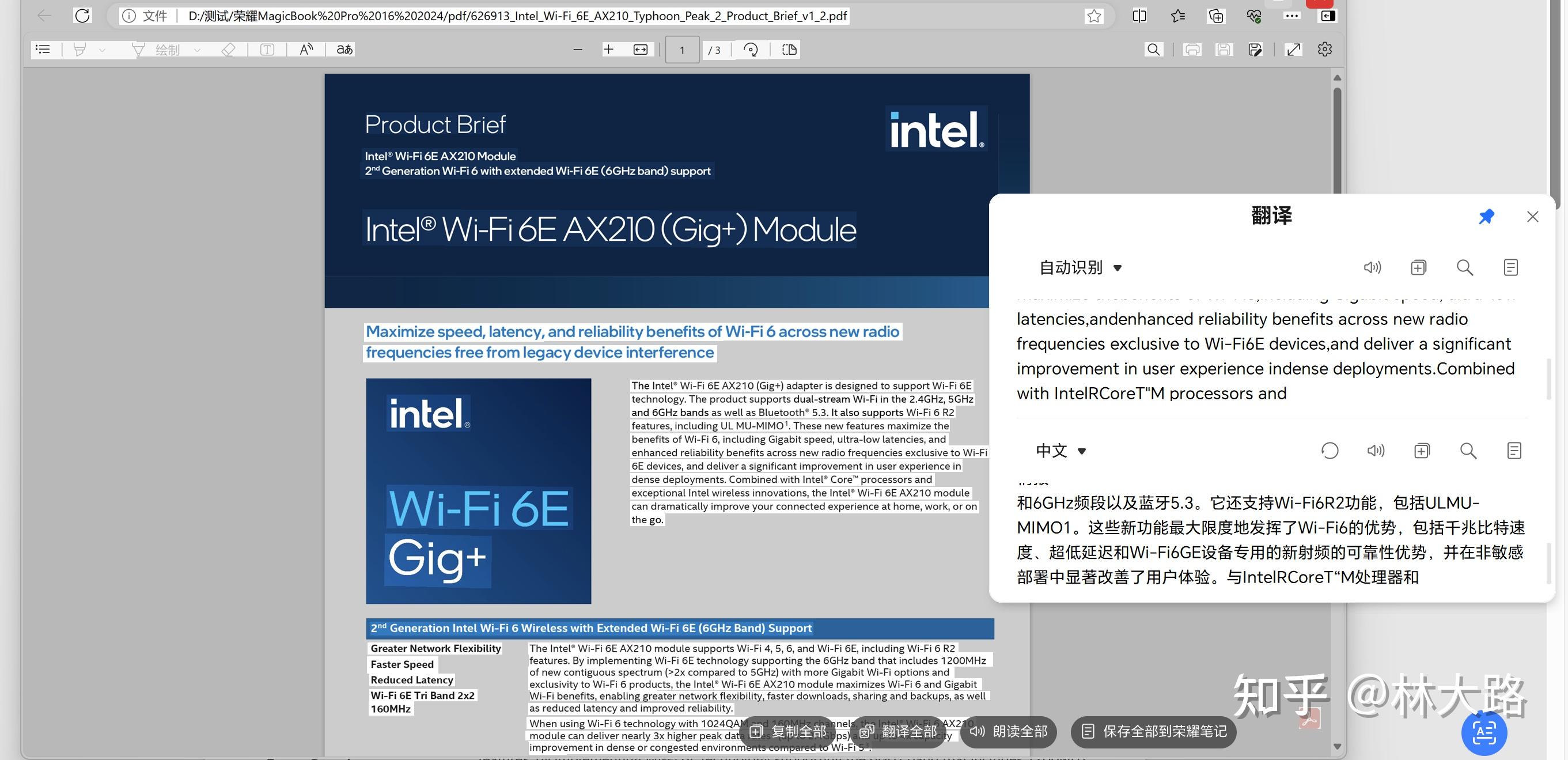Open split screen view icon
Viewport: 1568px width, 760px height.
click(1139, 16)
